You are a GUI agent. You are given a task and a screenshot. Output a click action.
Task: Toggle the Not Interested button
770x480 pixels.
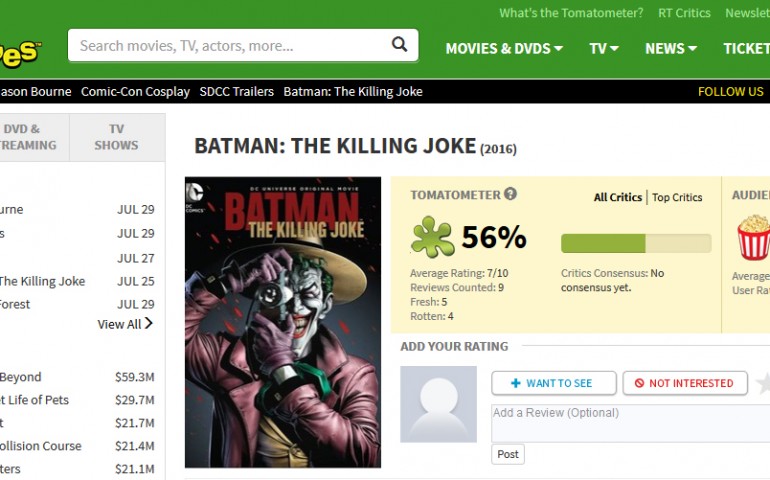tap(685, 383)
